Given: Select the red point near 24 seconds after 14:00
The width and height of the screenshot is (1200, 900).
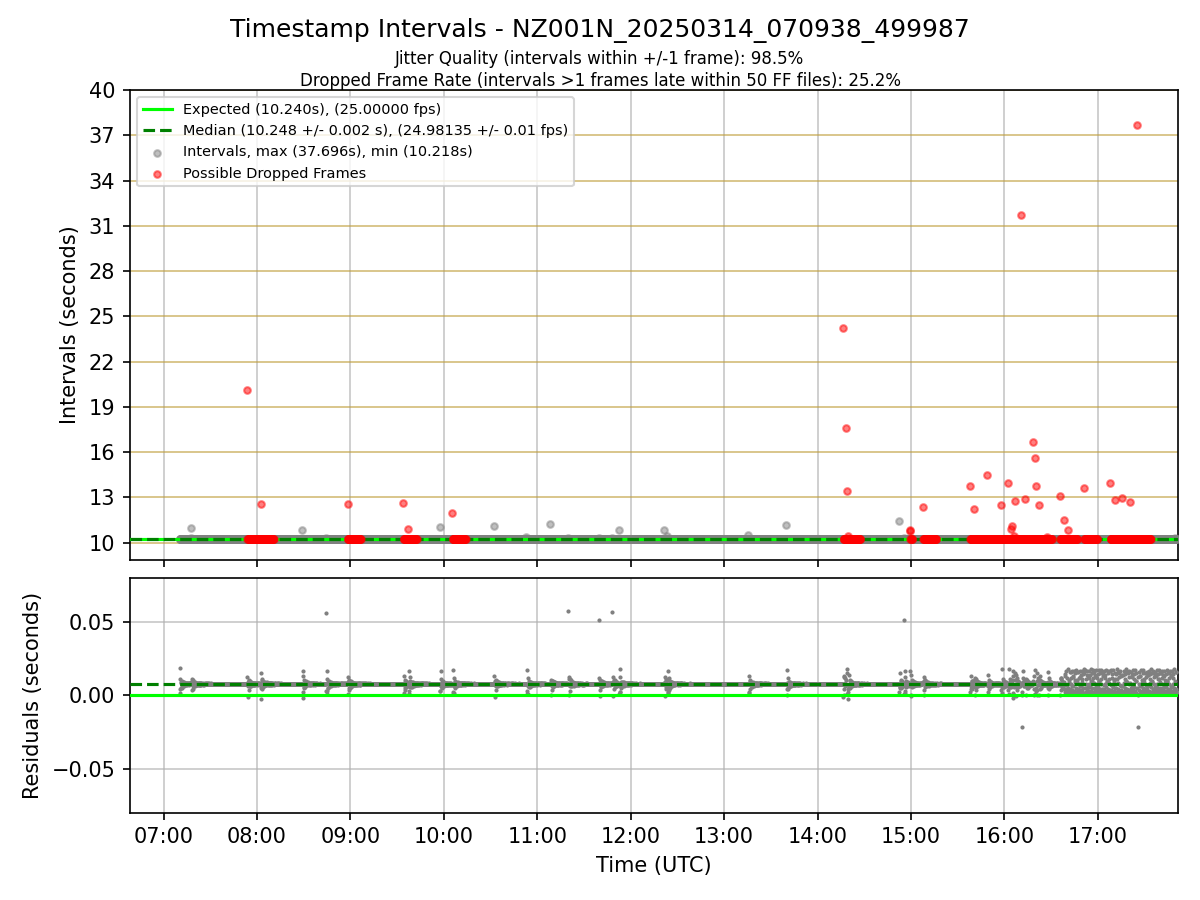Looking at the screenshot, I should pos(843,328).
